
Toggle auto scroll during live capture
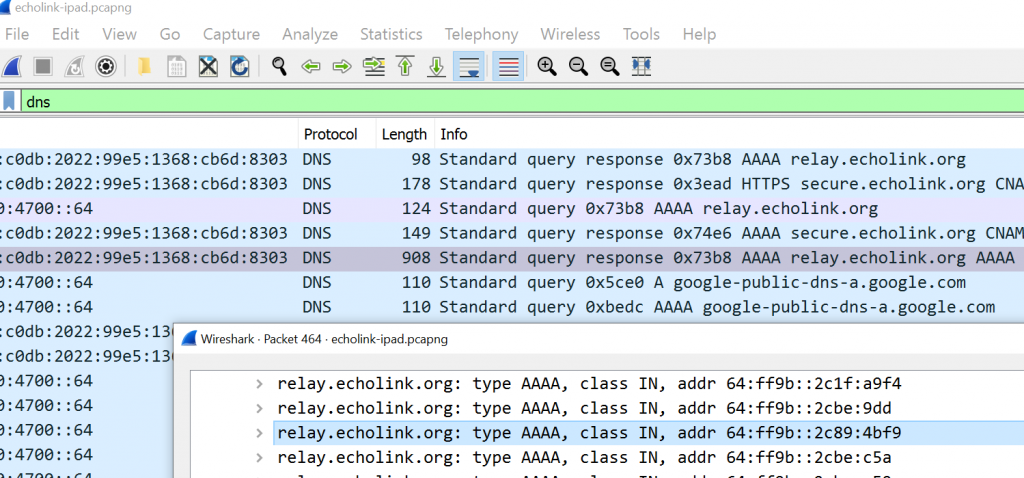coord(468,67)
